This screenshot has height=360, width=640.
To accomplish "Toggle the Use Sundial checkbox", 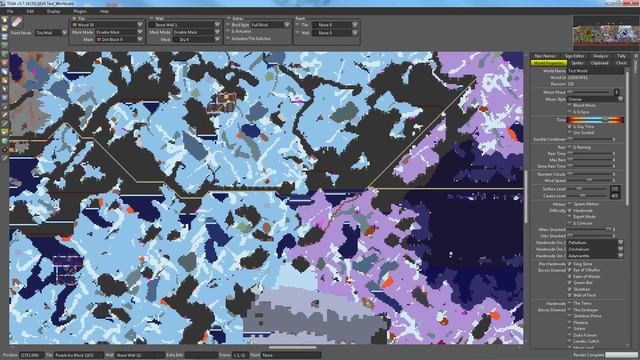I will tap(570, 133).
